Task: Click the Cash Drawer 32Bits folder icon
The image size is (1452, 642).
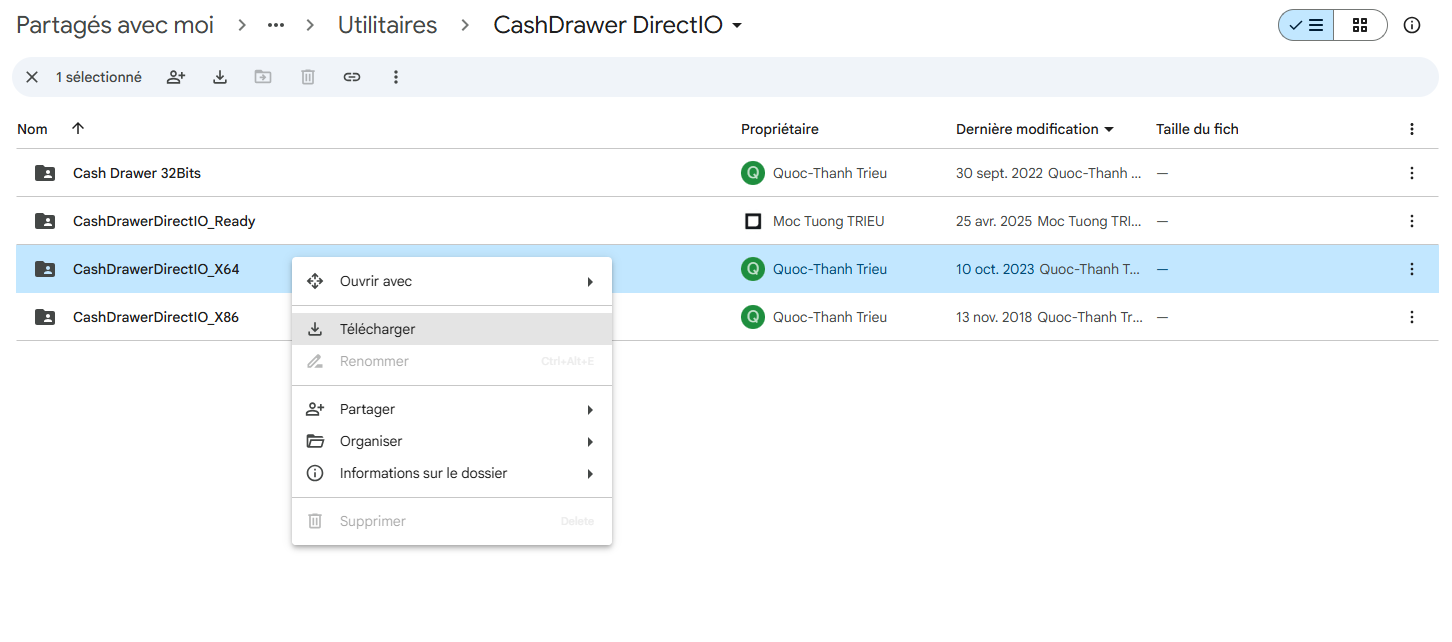Action: tap(45, 173)
